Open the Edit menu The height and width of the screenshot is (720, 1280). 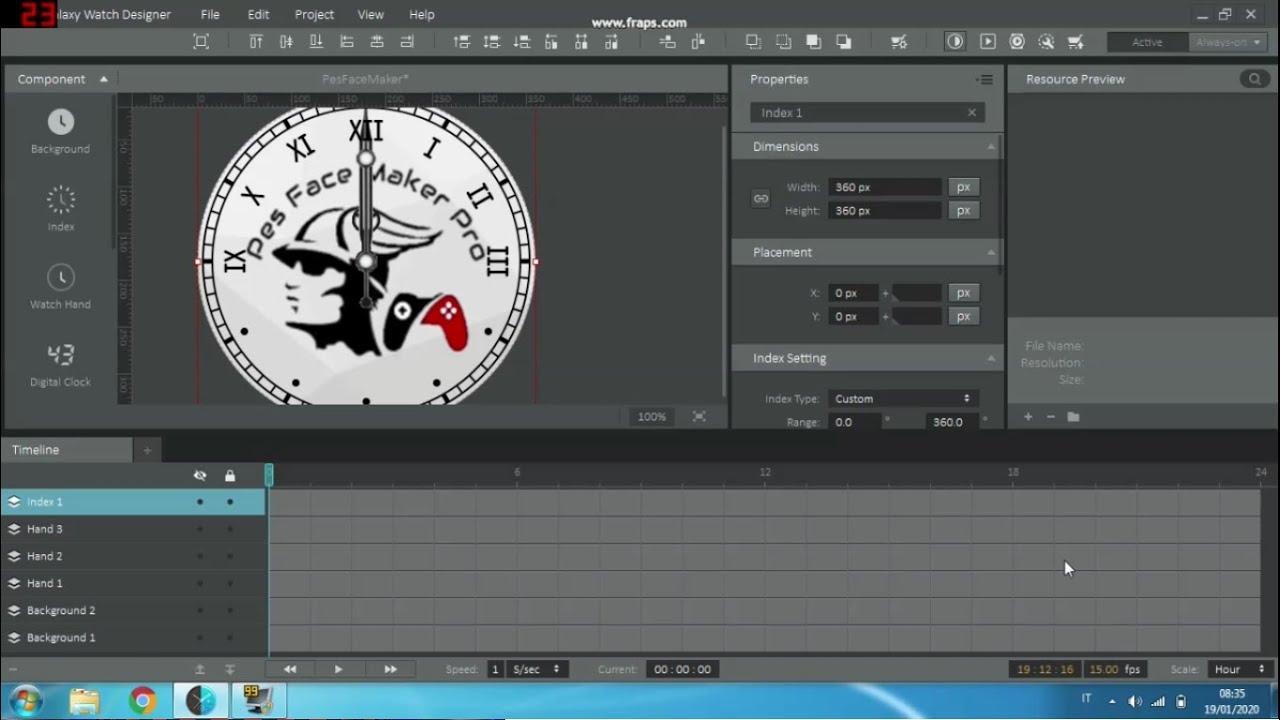pos(258,14)
